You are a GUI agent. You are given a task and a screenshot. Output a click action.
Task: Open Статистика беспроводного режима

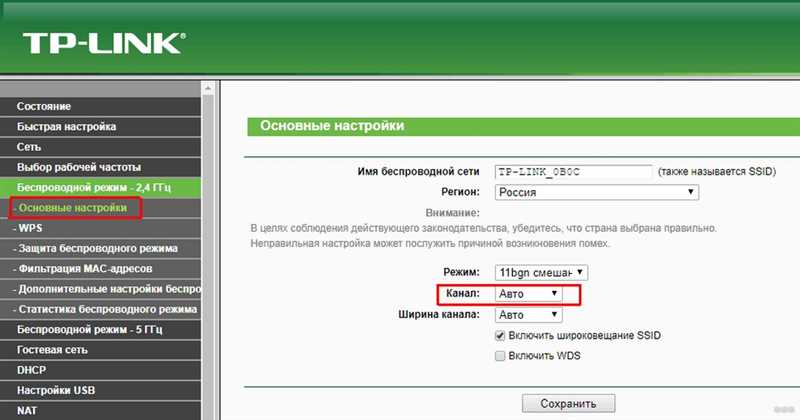[101, 309]
